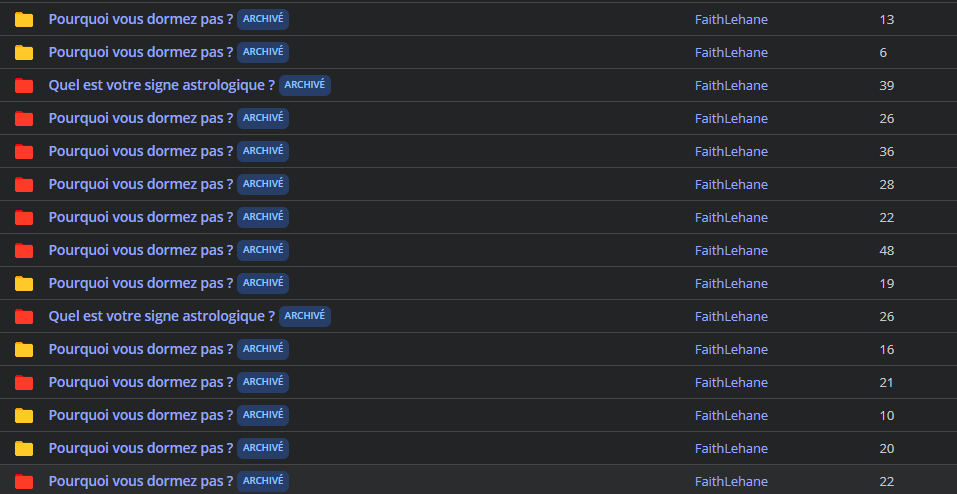Viewport: 957px width, 494px height.
Task: Click the red folder icon beside the 39-reply astrologique topic
Action: pos(24,85)
